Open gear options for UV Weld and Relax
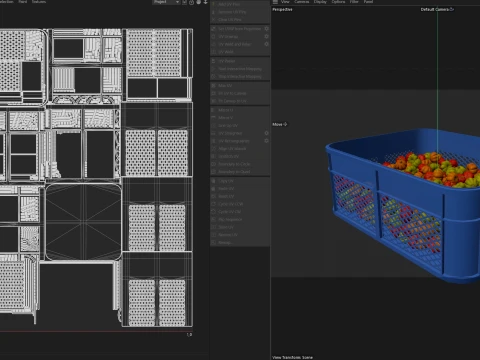This screenshot has height=360, width=480. (x=266, y=44)
